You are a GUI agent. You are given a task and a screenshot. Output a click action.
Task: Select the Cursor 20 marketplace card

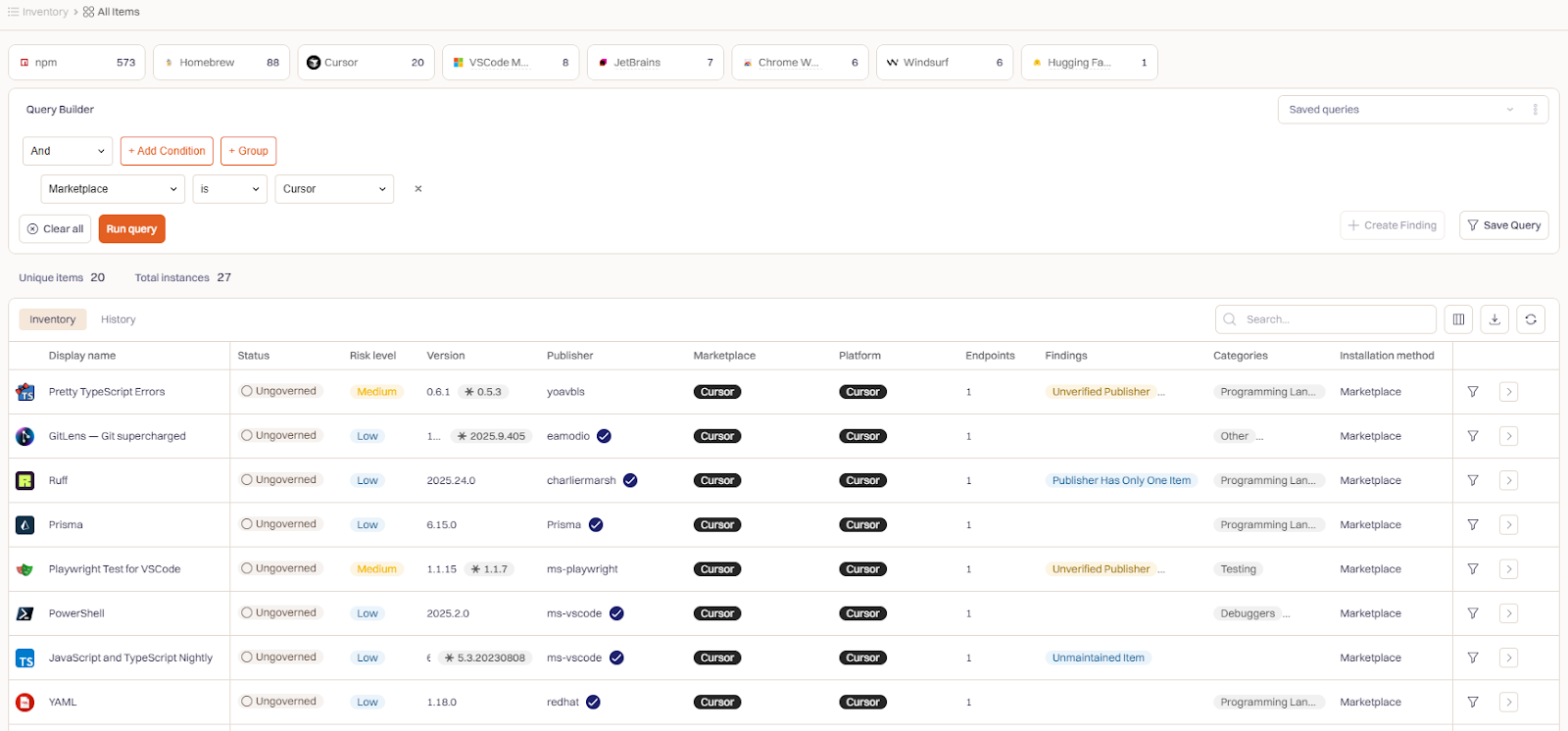coord(367,63)
